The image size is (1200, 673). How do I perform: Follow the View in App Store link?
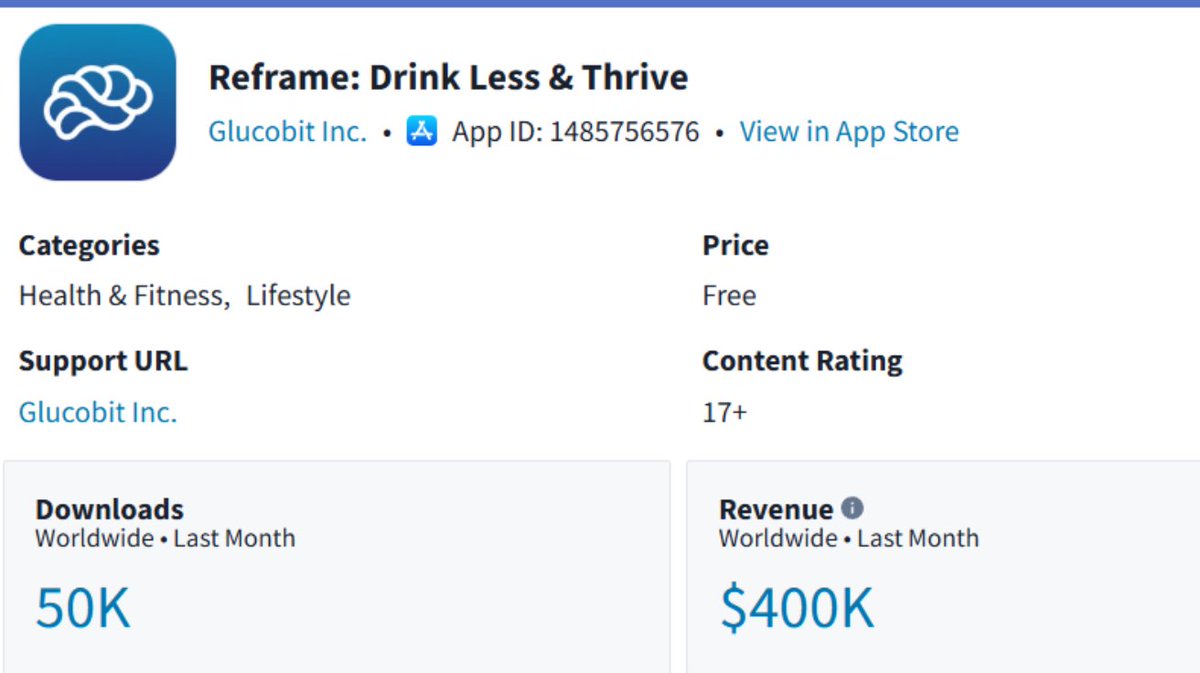(849, 131)
